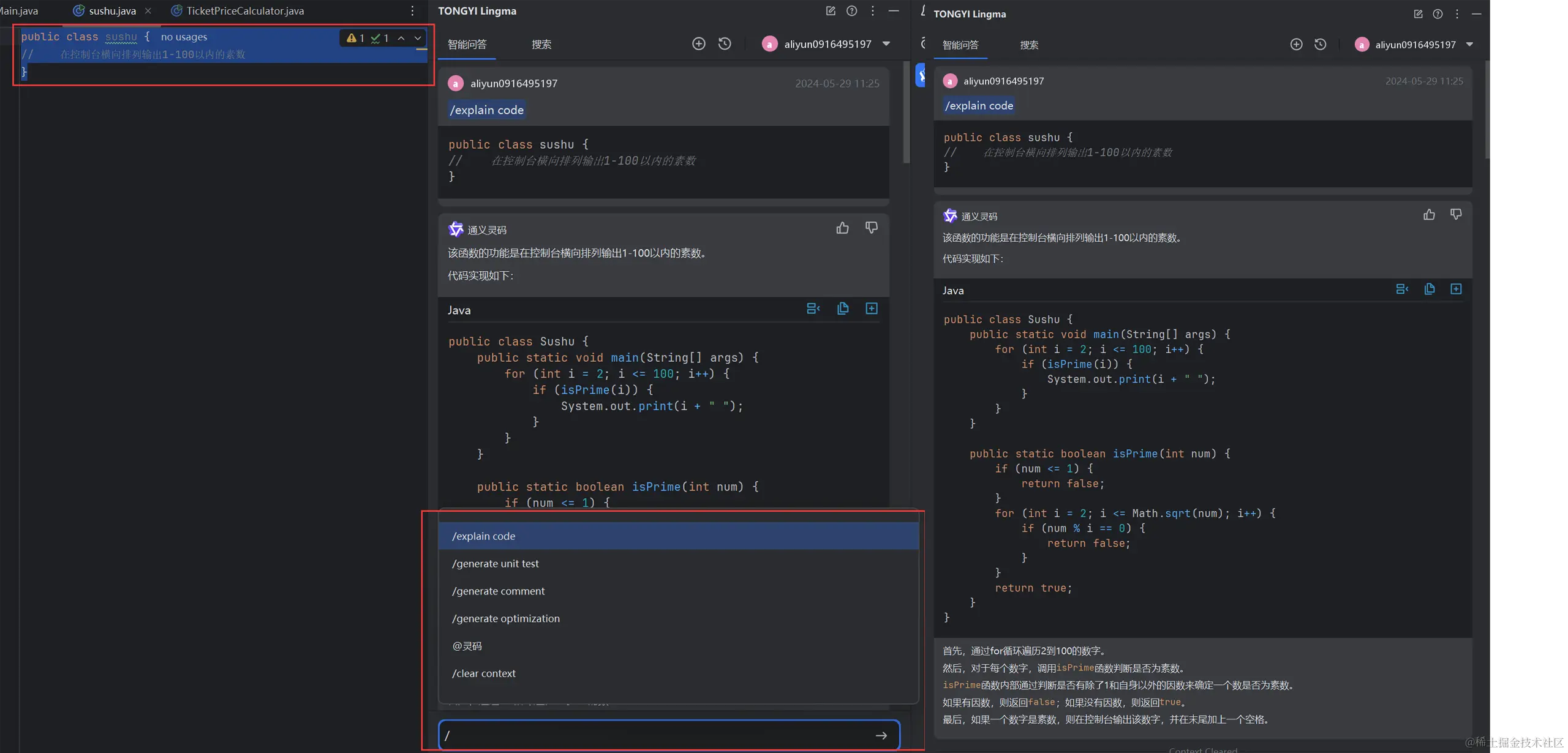Click class name sushu in editor
Image resolution: width=1568 pixels, height=753 pixels.
pos(121,37)
